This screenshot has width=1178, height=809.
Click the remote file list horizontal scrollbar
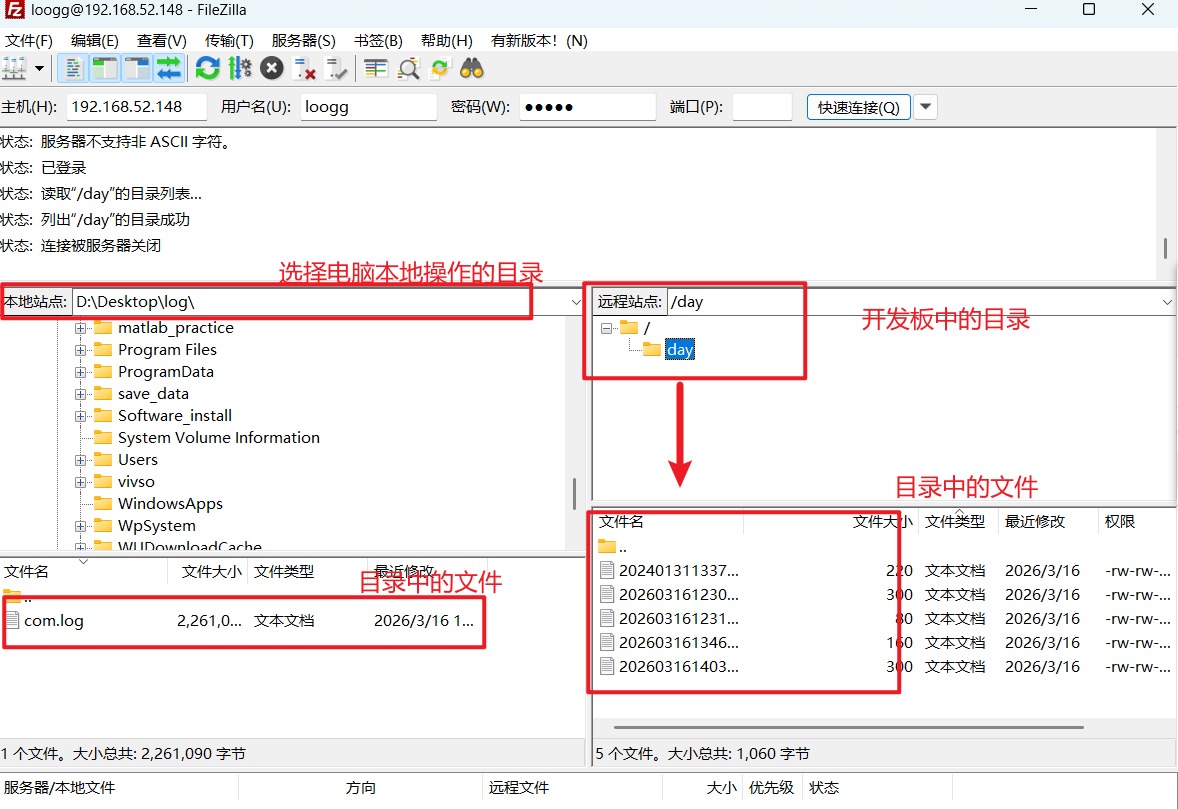click(848, 727)
